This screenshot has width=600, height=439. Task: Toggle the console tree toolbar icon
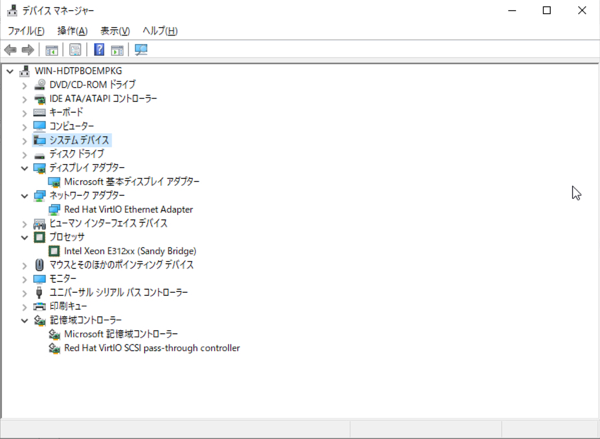[52, 50]
